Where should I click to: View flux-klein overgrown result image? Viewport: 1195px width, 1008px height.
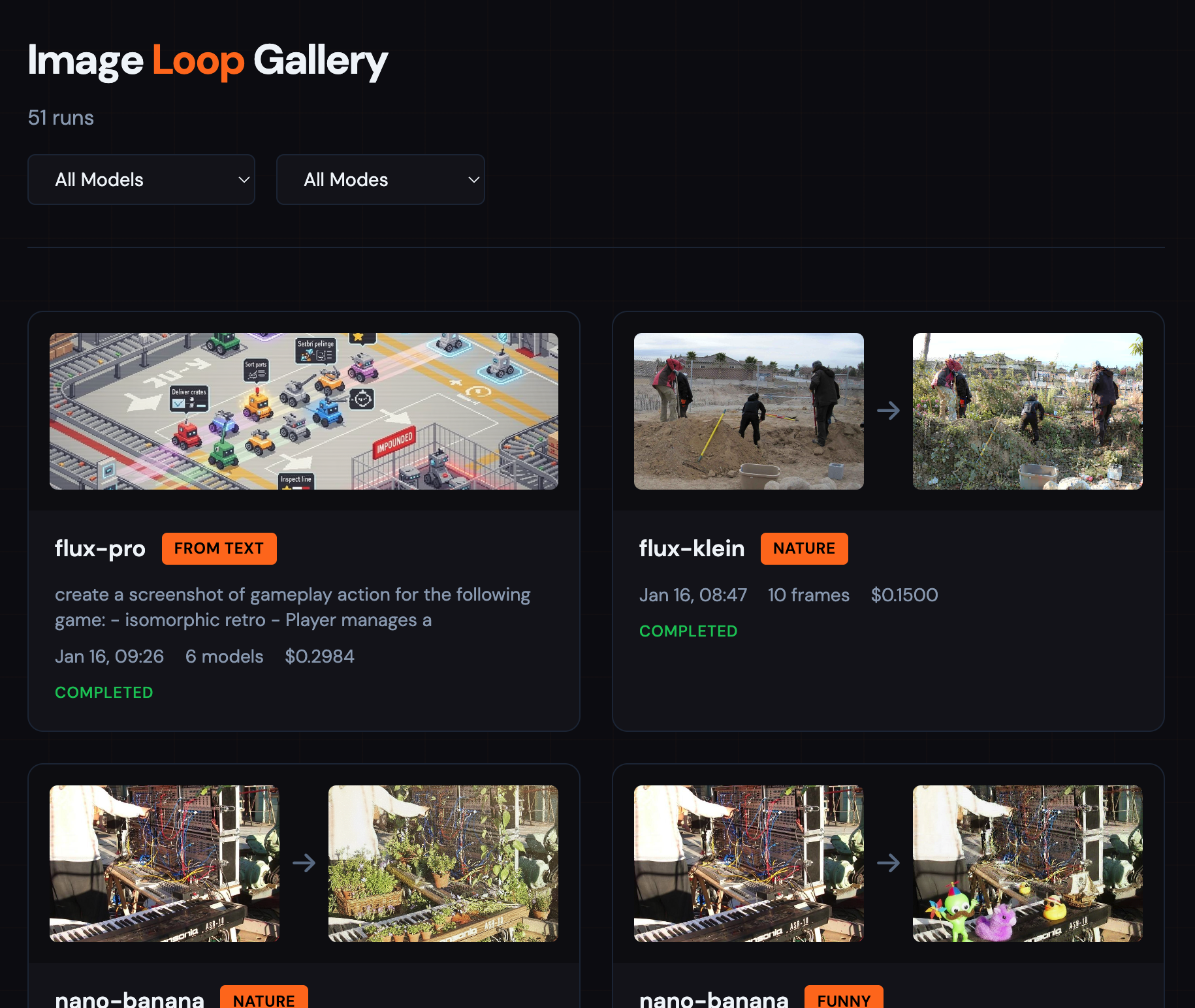[1027, 411]
